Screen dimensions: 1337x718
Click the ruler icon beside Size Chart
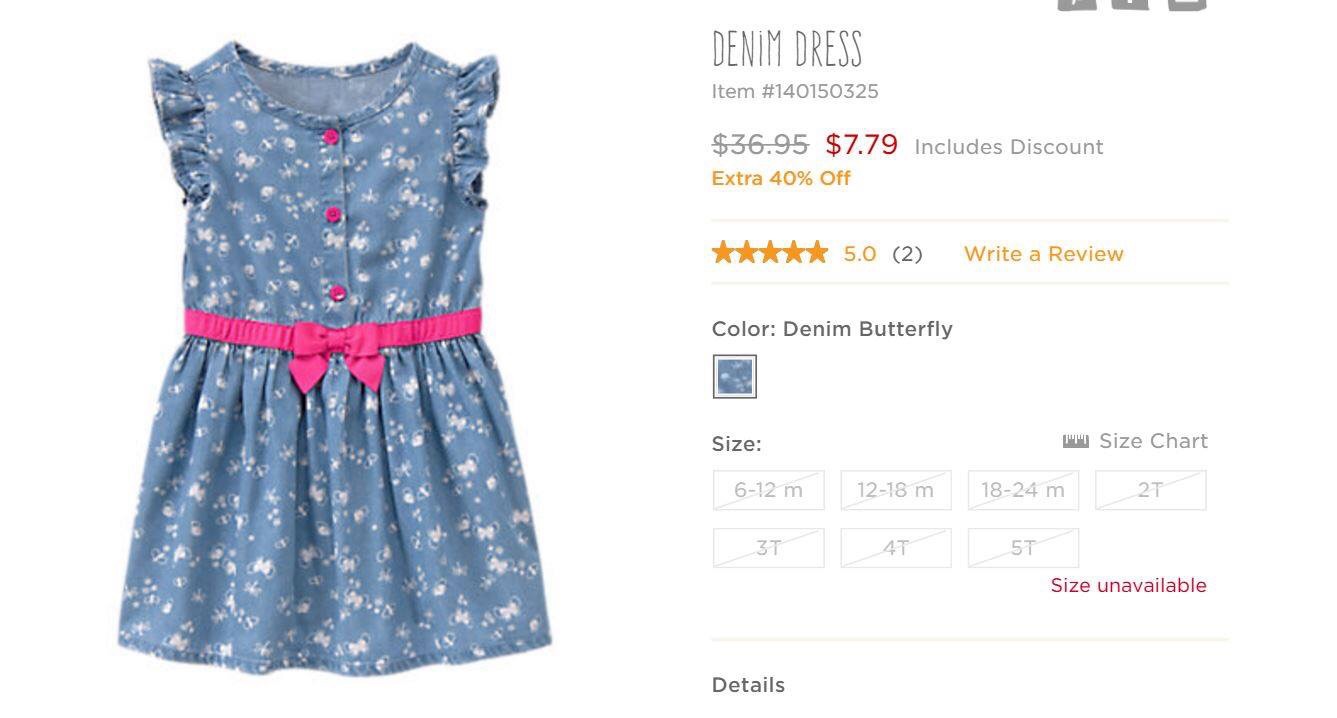[x=1075, y=441]
